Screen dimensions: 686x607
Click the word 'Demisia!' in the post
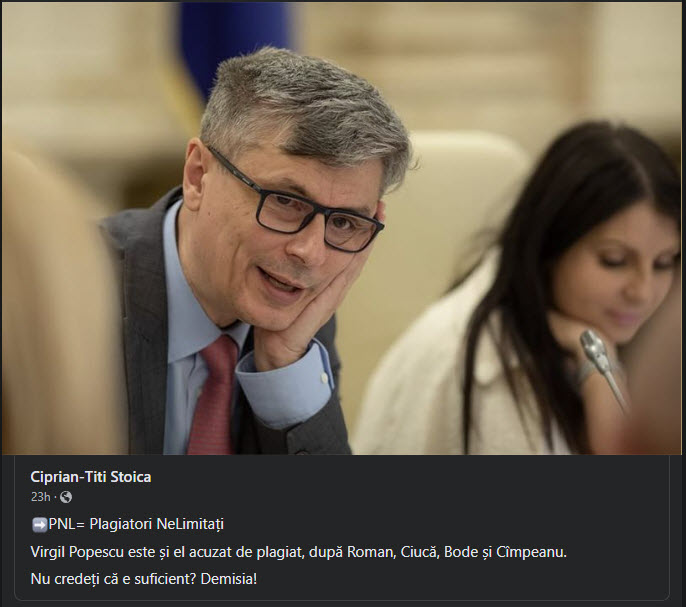click(x=229, y=579)
